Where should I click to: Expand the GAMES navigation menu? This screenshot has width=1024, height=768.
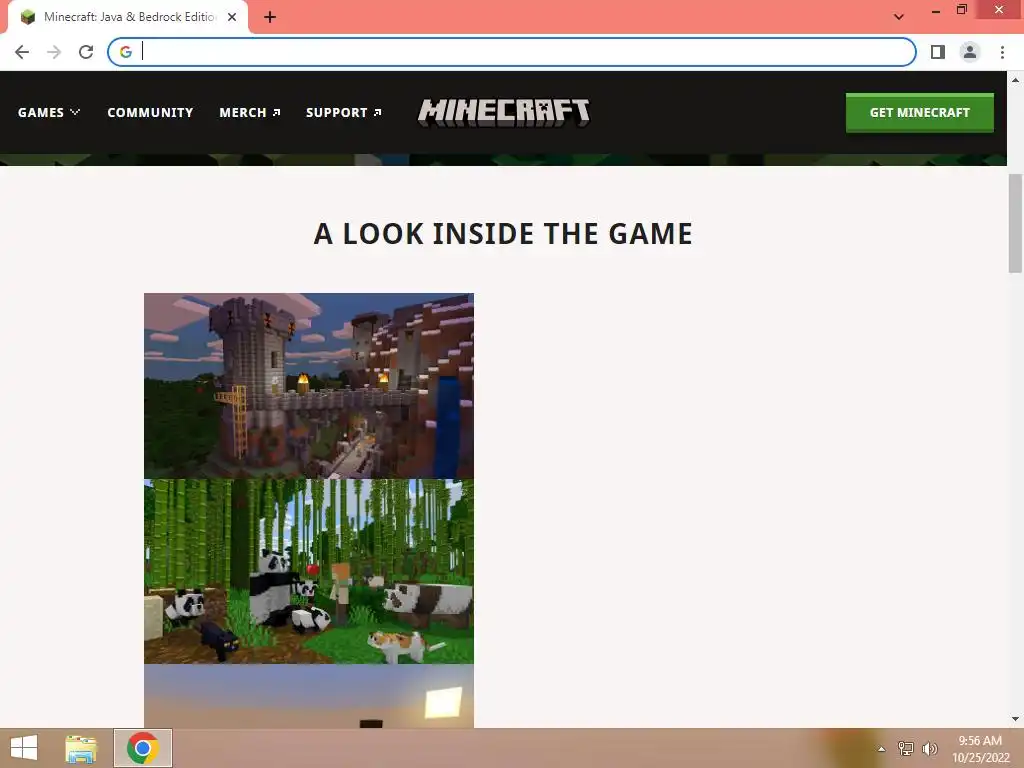pos(49,112)
